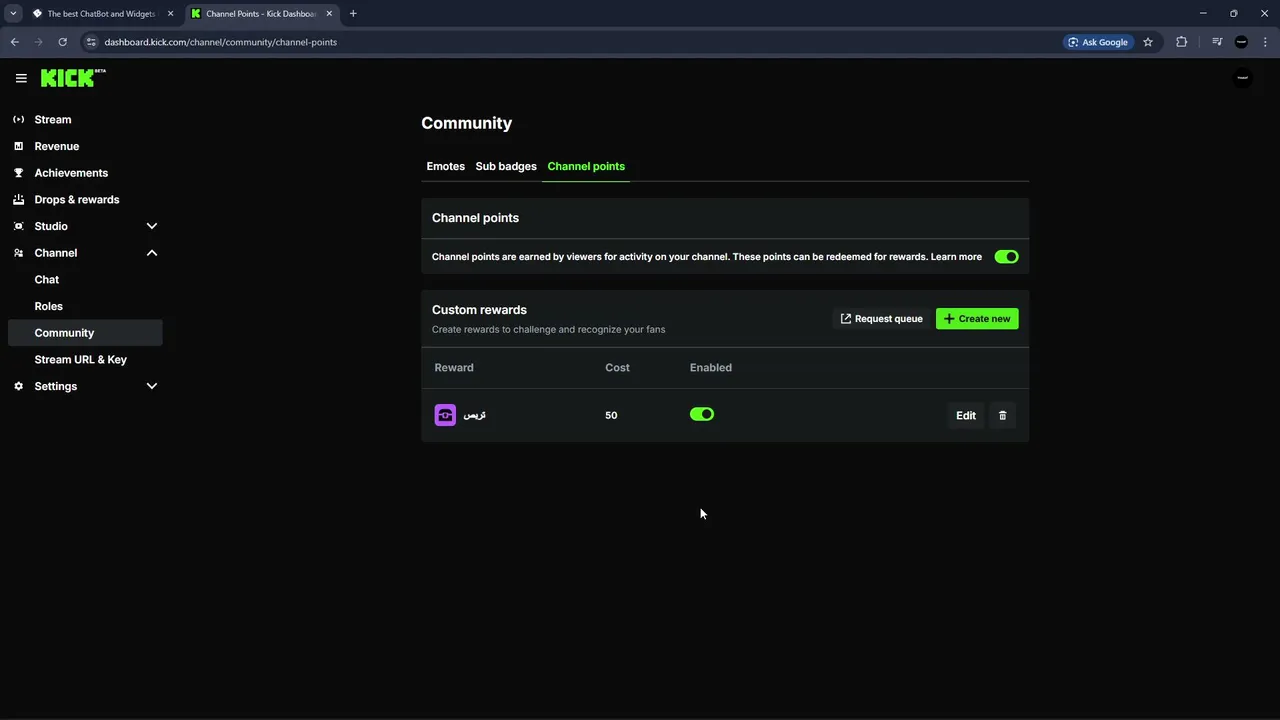Open the media control icon in the browser toolbar
Viewport: 1280px width, 720px height.
tap(1216, 42)
